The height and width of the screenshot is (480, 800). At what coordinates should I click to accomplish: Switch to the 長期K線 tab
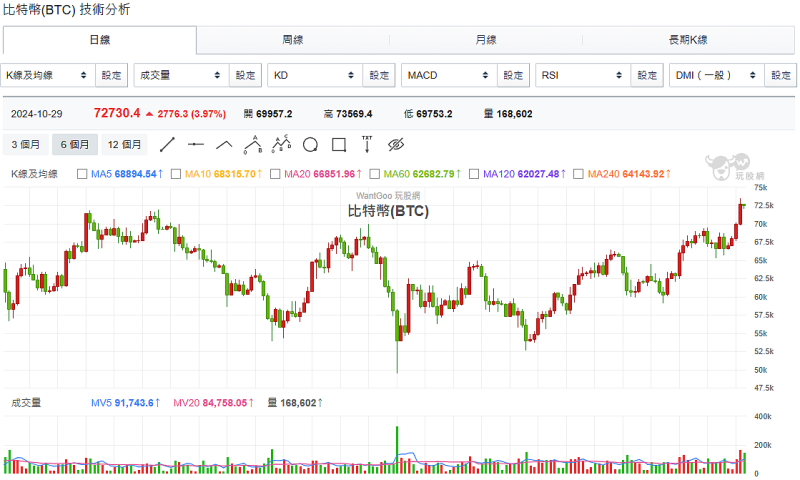point(687,40)
